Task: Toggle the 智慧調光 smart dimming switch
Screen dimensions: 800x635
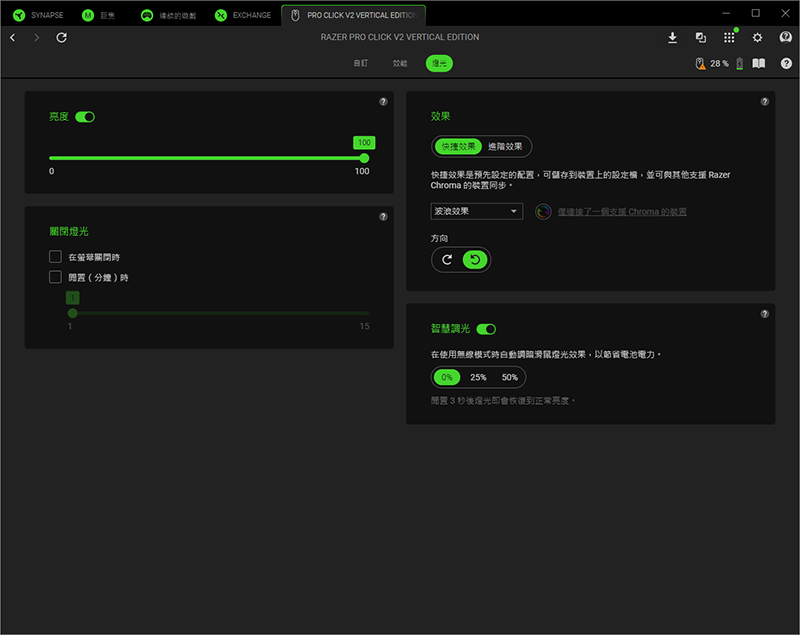Action: (487, 329)
